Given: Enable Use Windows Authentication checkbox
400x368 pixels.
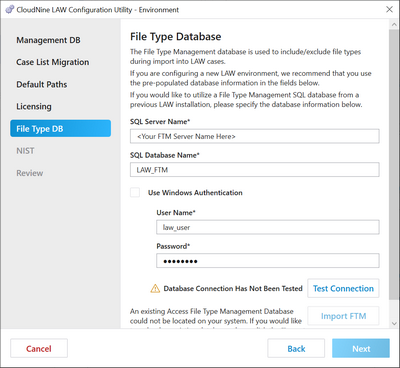Looking at the screenshot, I should pos(135,192).
